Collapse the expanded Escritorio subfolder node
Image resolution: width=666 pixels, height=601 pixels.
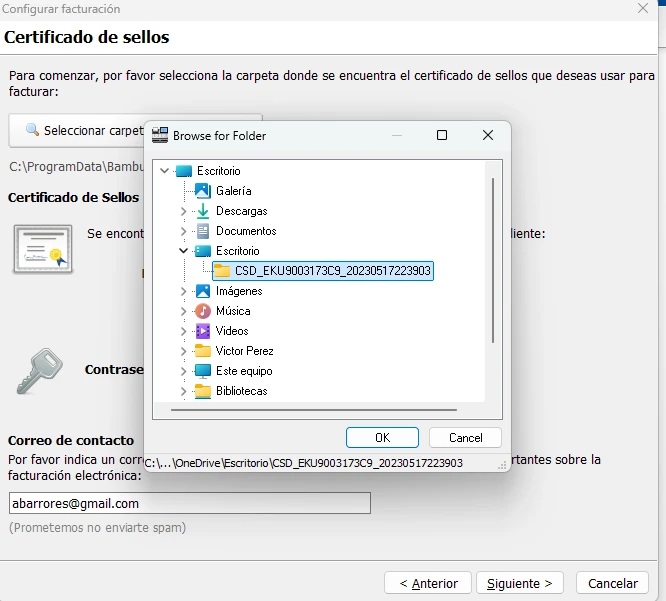pos(183,251)
